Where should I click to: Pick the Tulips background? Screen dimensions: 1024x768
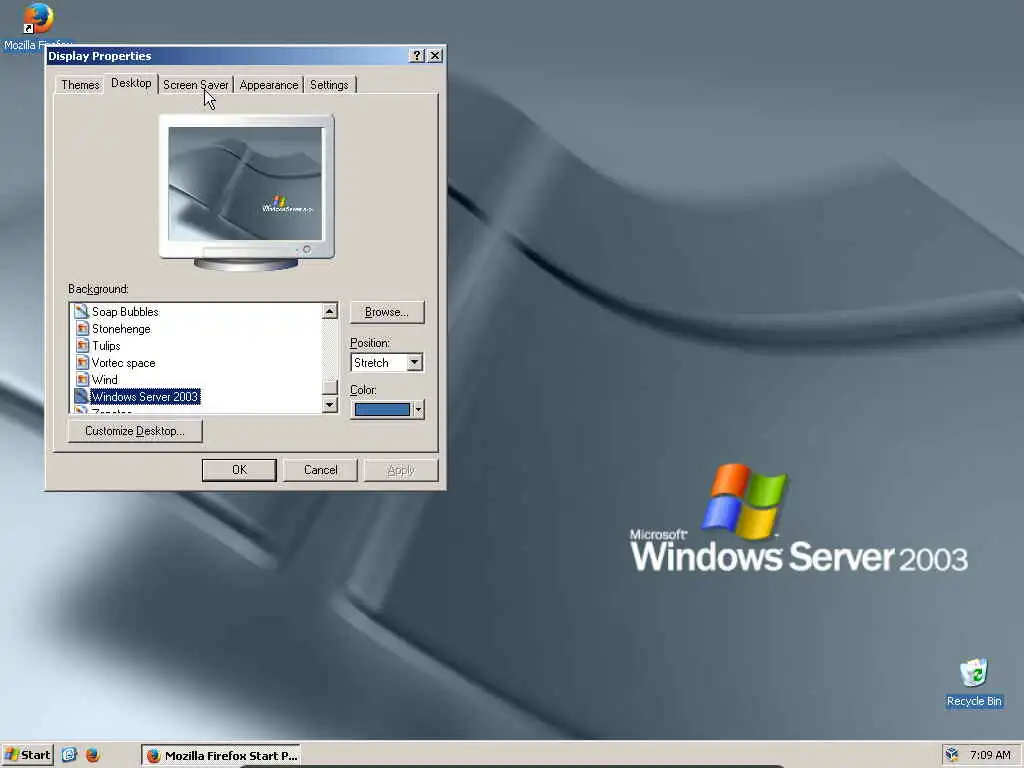pyautogui.click(x=106, y=346)
